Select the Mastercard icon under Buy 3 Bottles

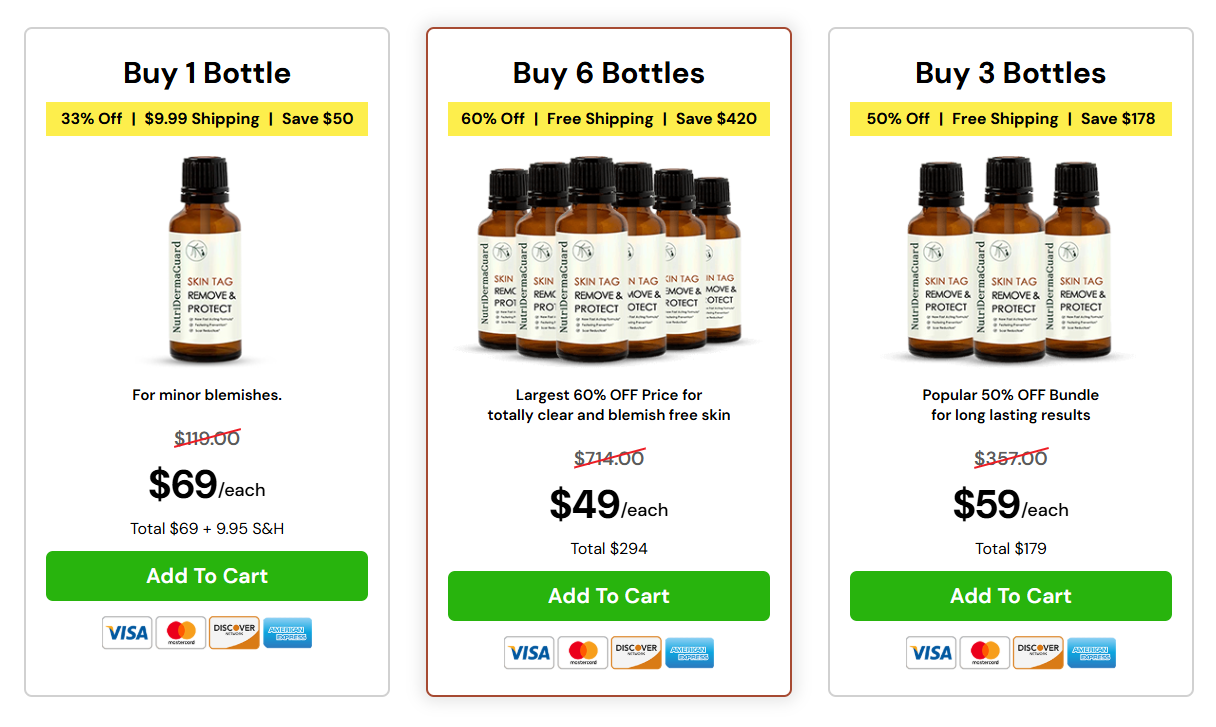tap(985, 652)
